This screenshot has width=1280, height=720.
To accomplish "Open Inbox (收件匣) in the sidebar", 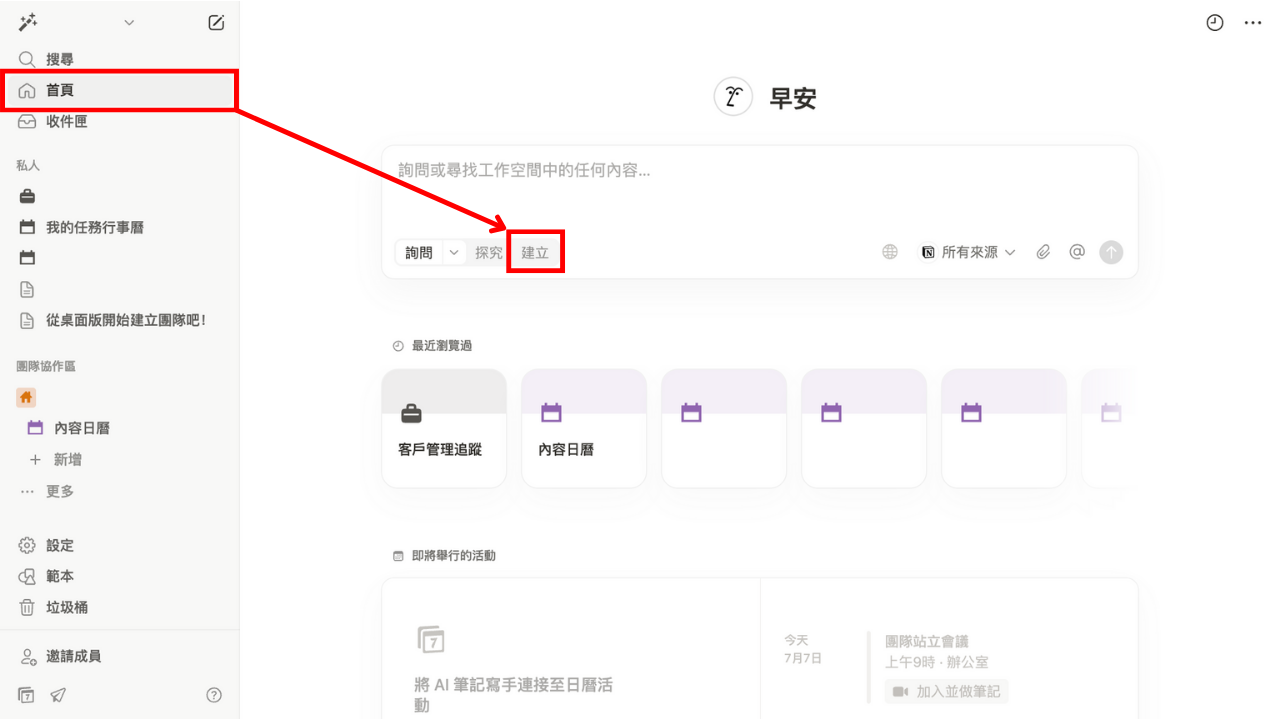I will 120,121.
